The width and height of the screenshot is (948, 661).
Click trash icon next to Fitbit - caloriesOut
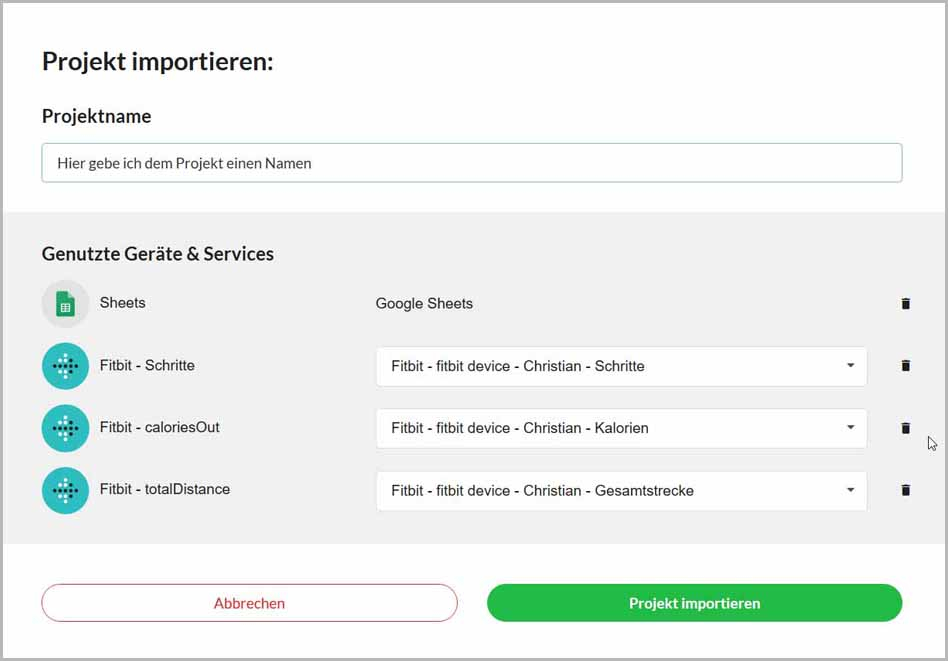[905, 428]
